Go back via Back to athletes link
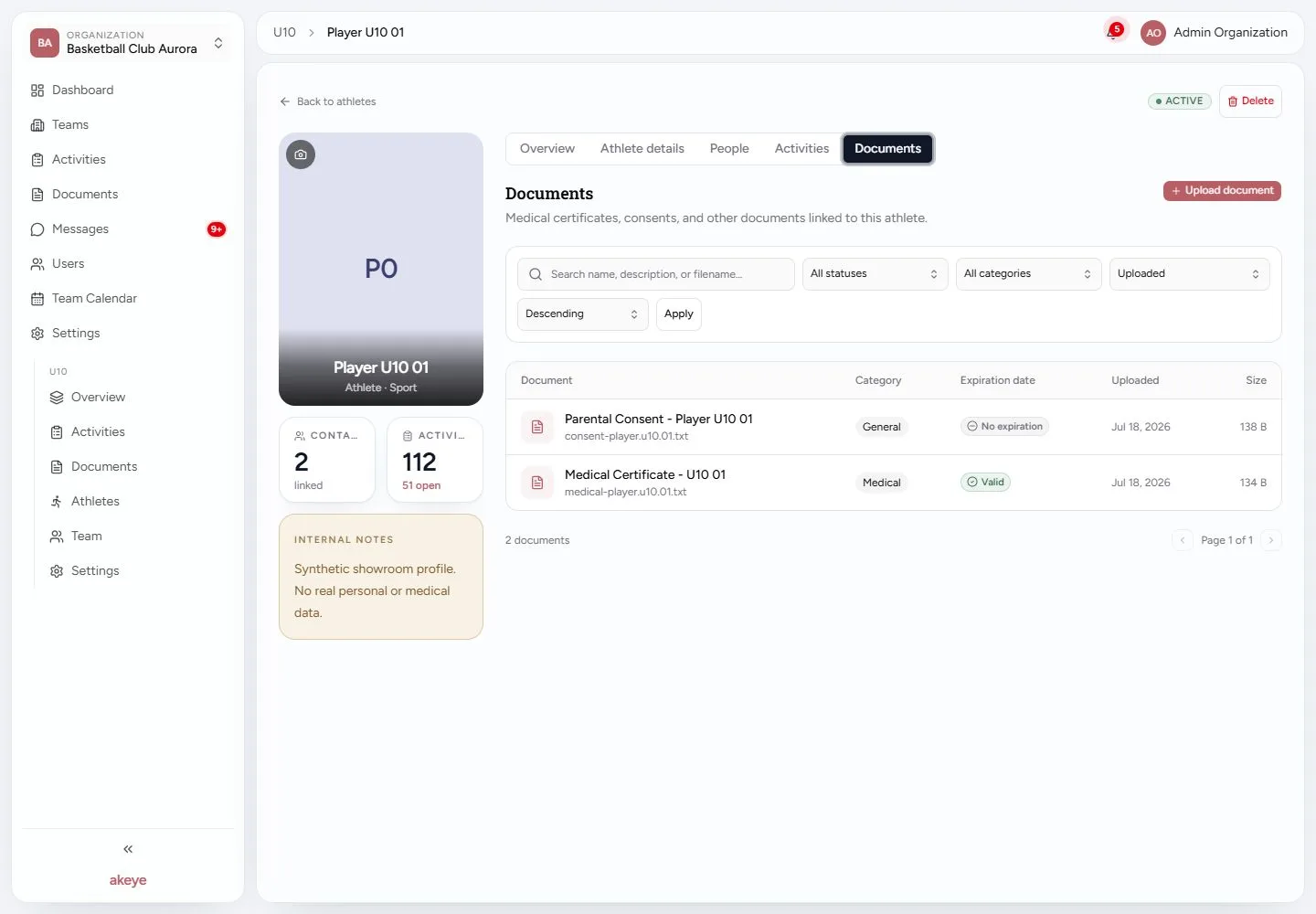1316x914 pixels. coord(327,101)
